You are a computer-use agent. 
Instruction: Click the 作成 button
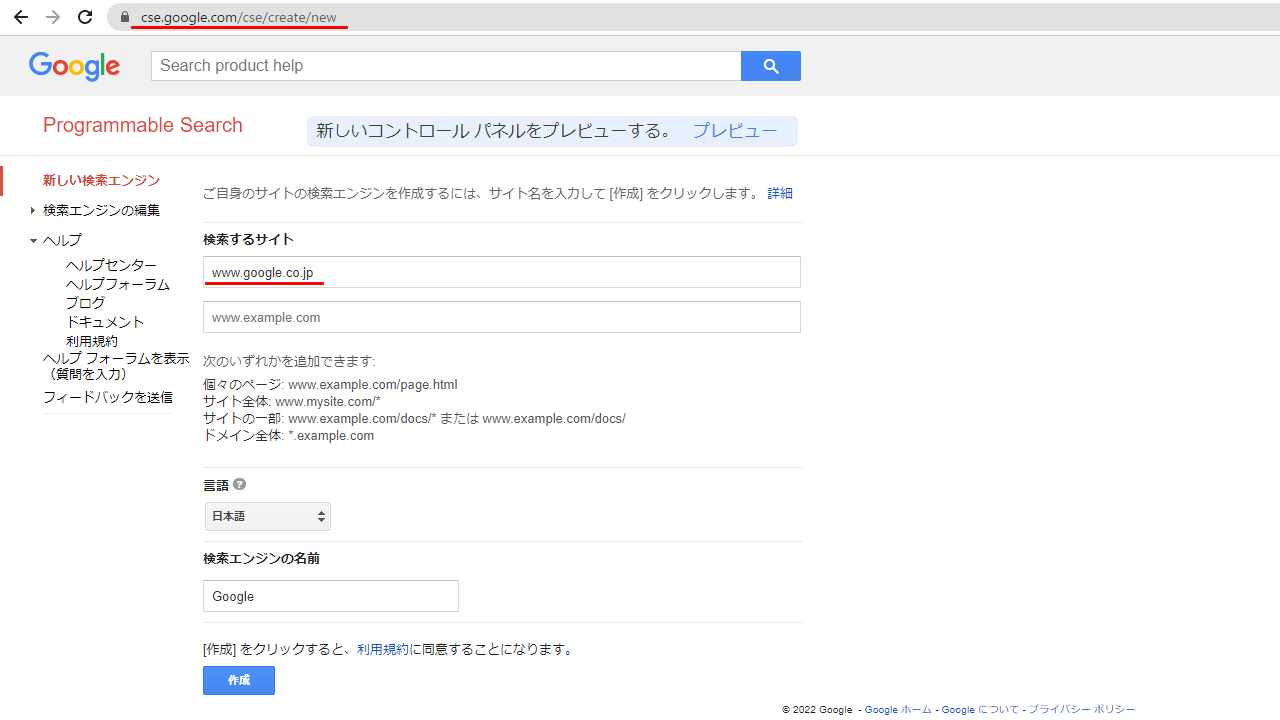[x=238, y=680]
